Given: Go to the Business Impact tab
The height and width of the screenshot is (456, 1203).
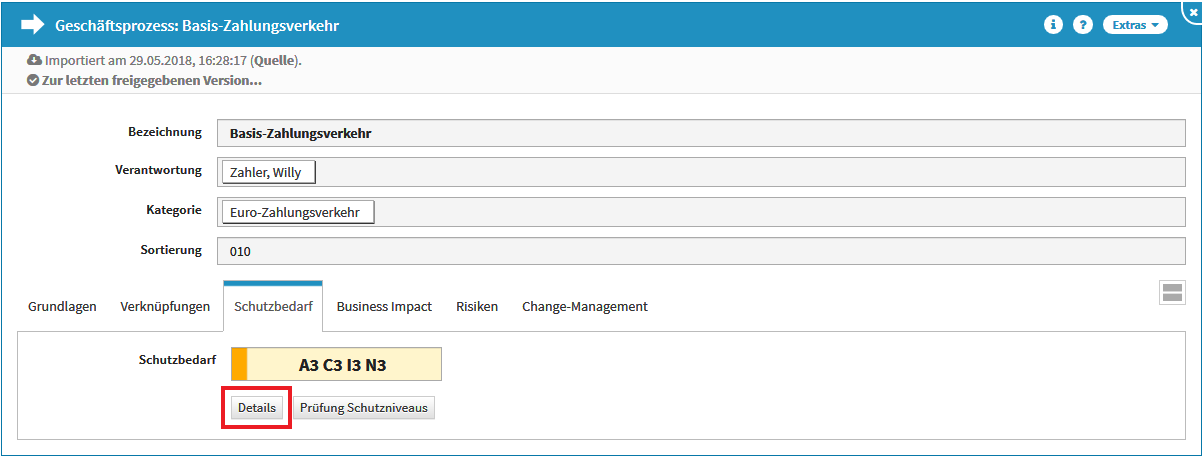Looking at the screenshot, I should [384, 307].
